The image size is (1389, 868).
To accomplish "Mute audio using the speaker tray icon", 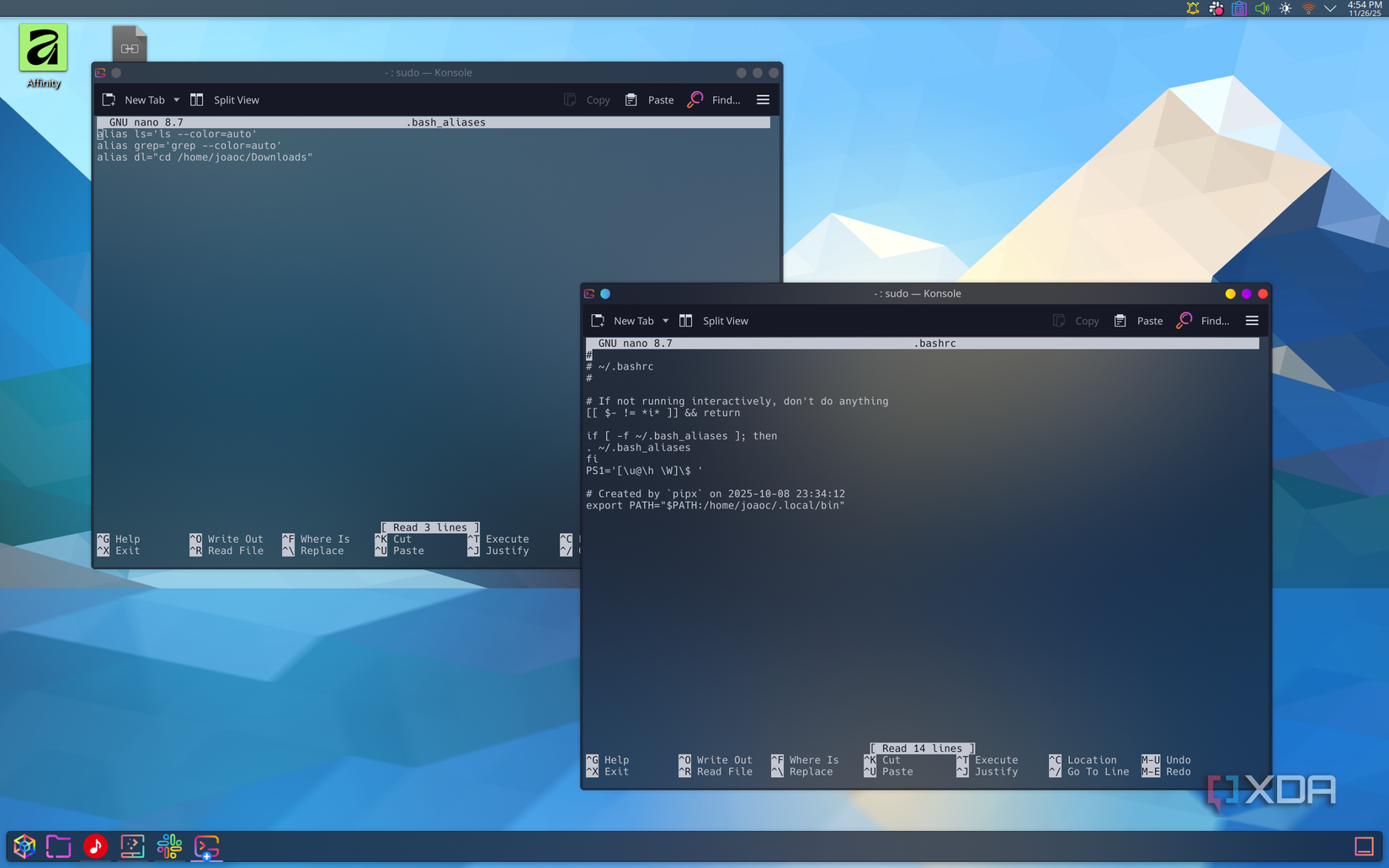I will tap(1262, 8).
